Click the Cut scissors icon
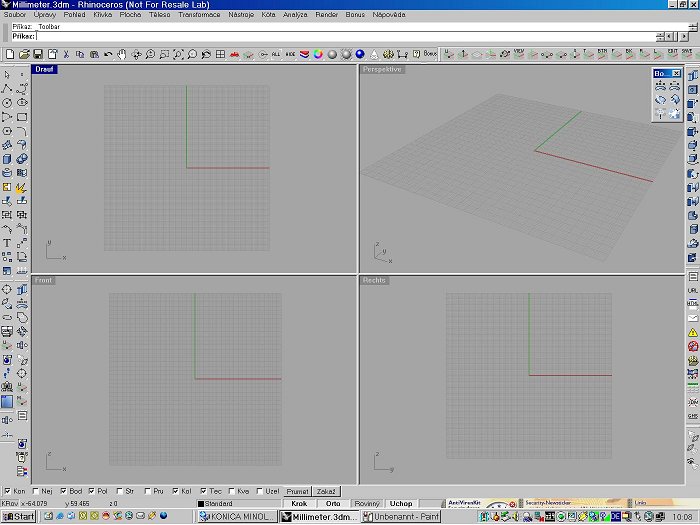This screenshot has width=700, height=525. pos(67,53)
